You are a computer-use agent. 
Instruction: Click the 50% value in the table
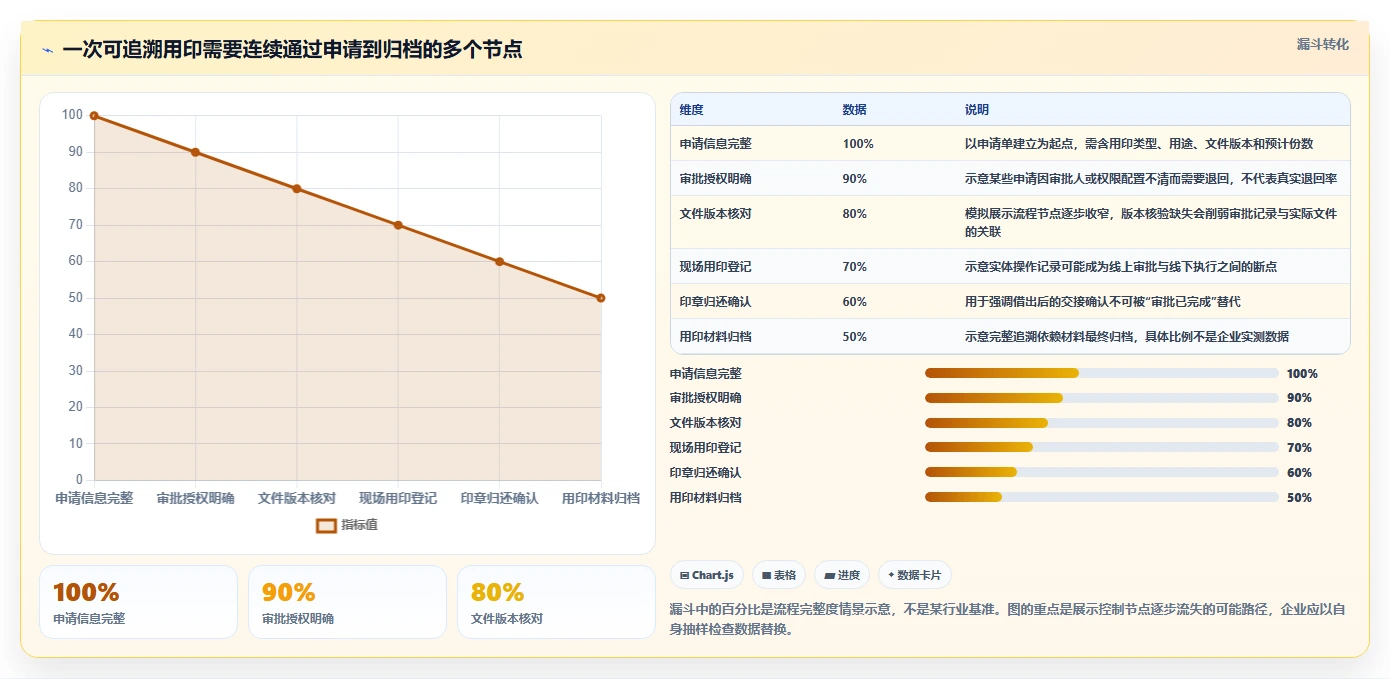pos(855,337)
